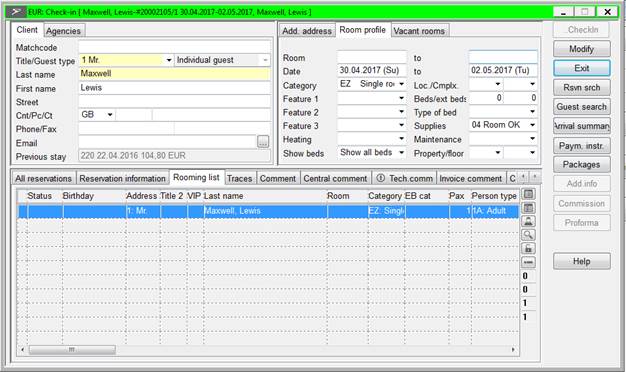The height and width of the screenshot is (372, 626).
Task: Click the Room number field in Room profile
Action: click(371, 57)
